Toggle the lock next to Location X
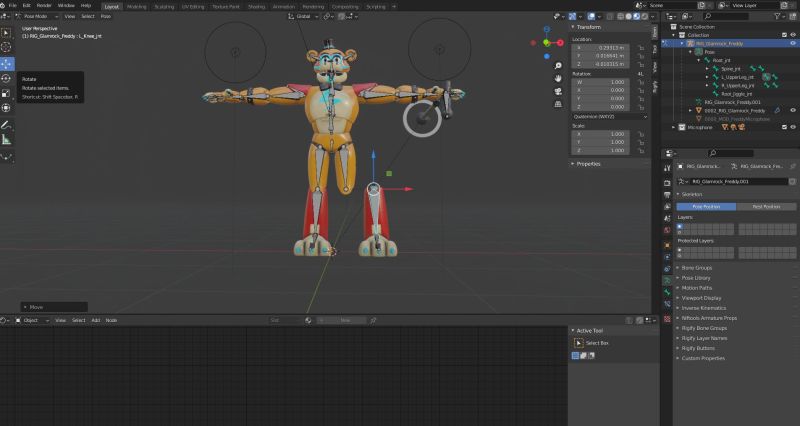 pos(641,48)
